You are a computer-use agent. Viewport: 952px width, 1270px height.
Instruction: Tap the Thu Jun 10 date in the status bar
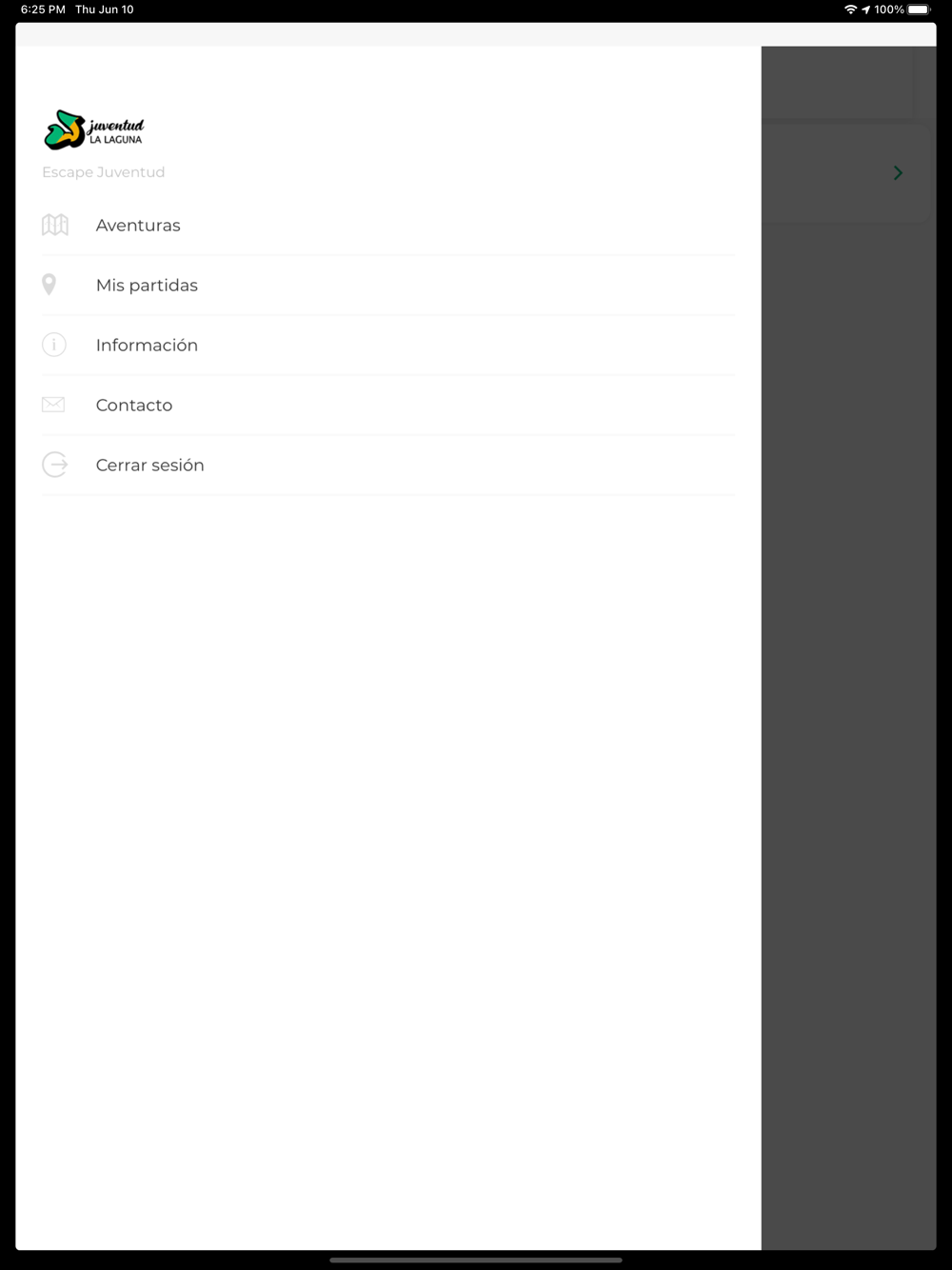pos(105,10)
